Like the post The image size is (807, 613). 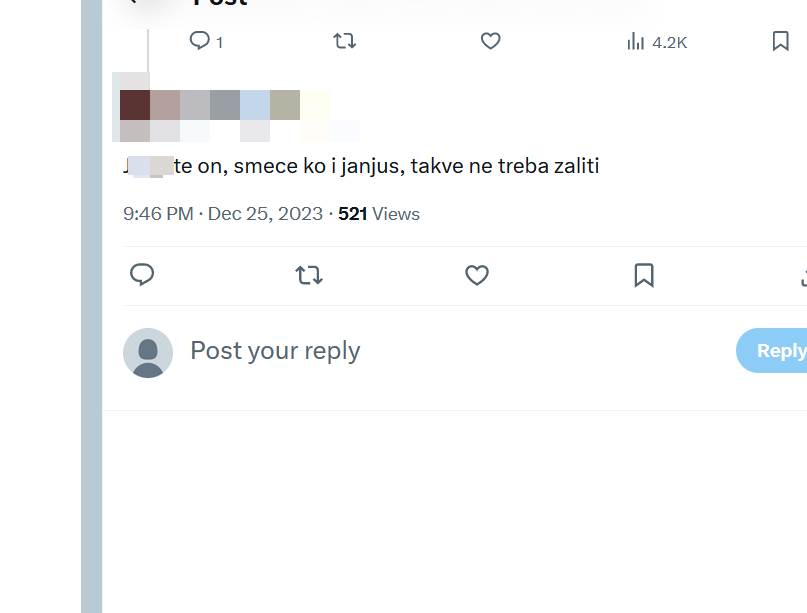coord(490,41)
